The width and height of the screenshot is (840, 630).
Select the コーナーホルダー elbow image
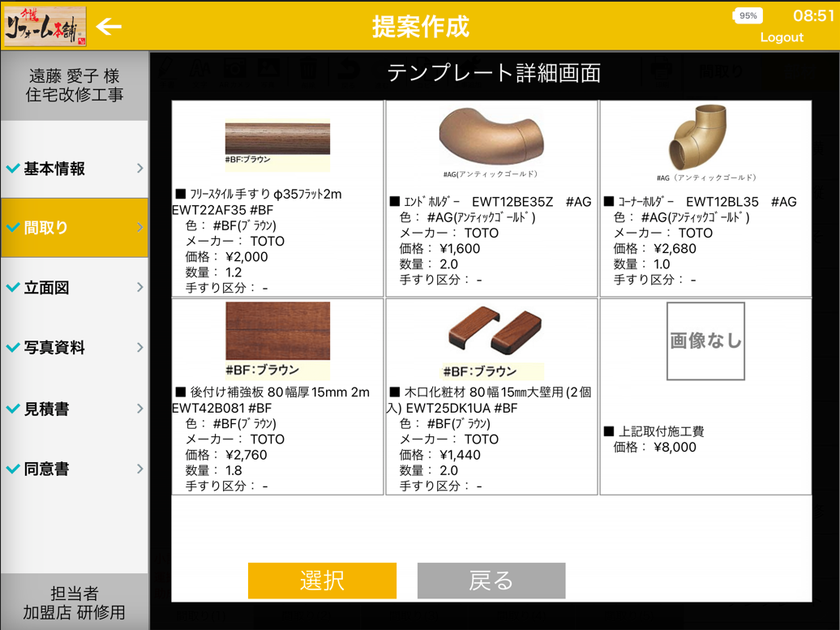(x=705, y=142)
